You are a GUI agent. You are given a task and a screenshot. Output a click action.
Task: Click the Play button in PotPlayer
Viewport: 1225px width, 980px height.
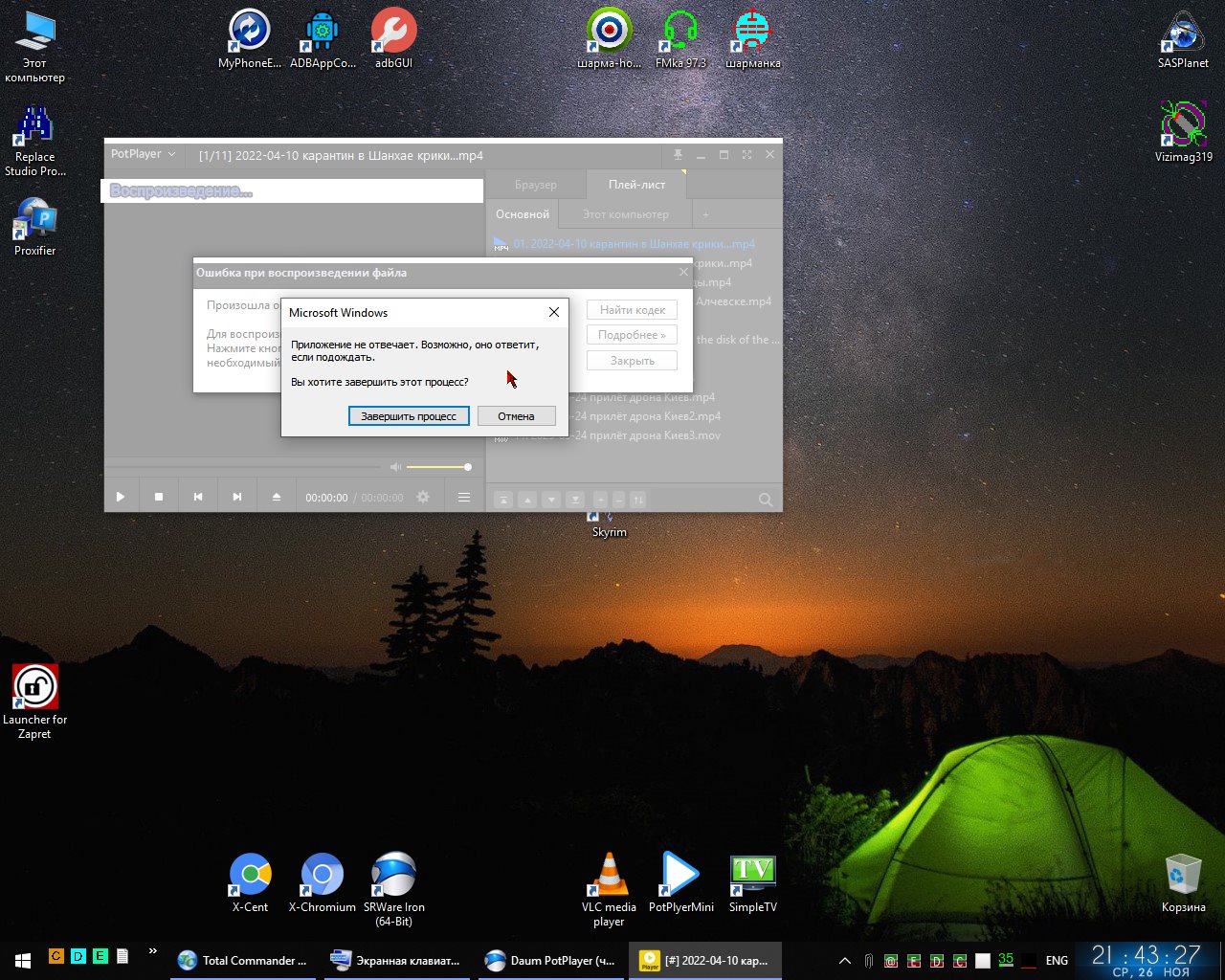point(121,497)
